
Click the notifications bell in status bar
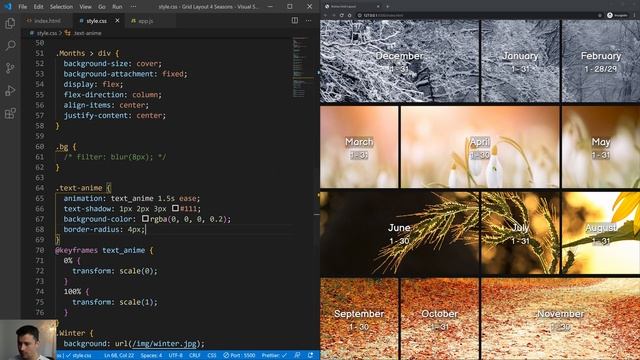pyautogui.click(x=311, y=355)
